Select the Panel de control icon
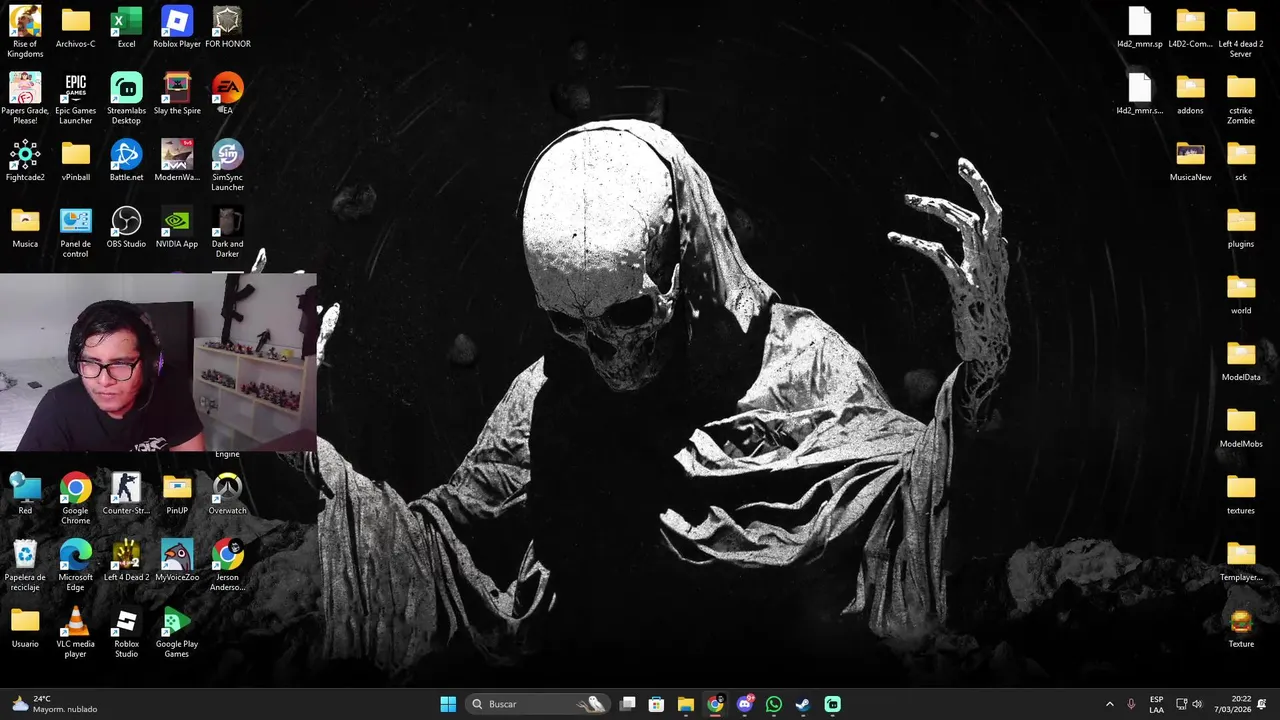Image resolution: width=1280 pixels, height=720 pixels. (x=75, y=232)
